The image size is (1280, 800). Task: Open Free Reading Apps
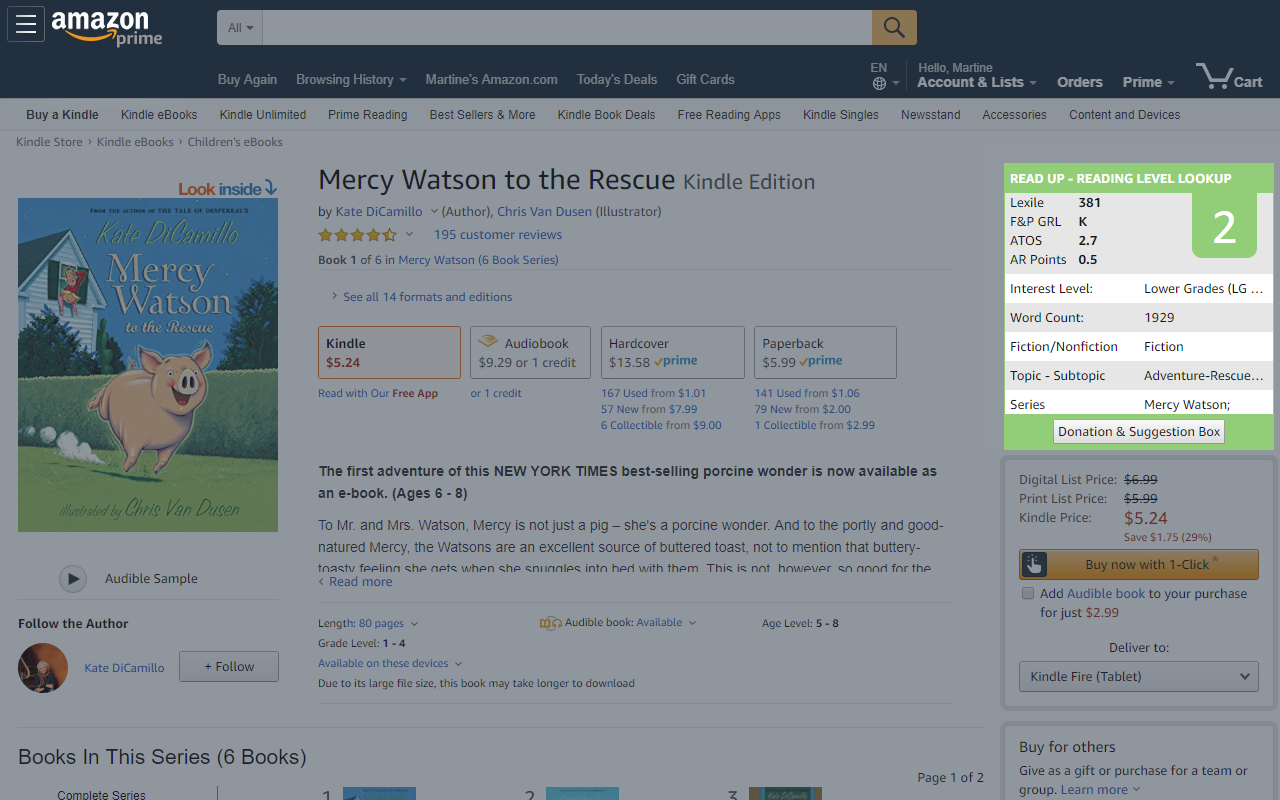(x=729, y=115)
